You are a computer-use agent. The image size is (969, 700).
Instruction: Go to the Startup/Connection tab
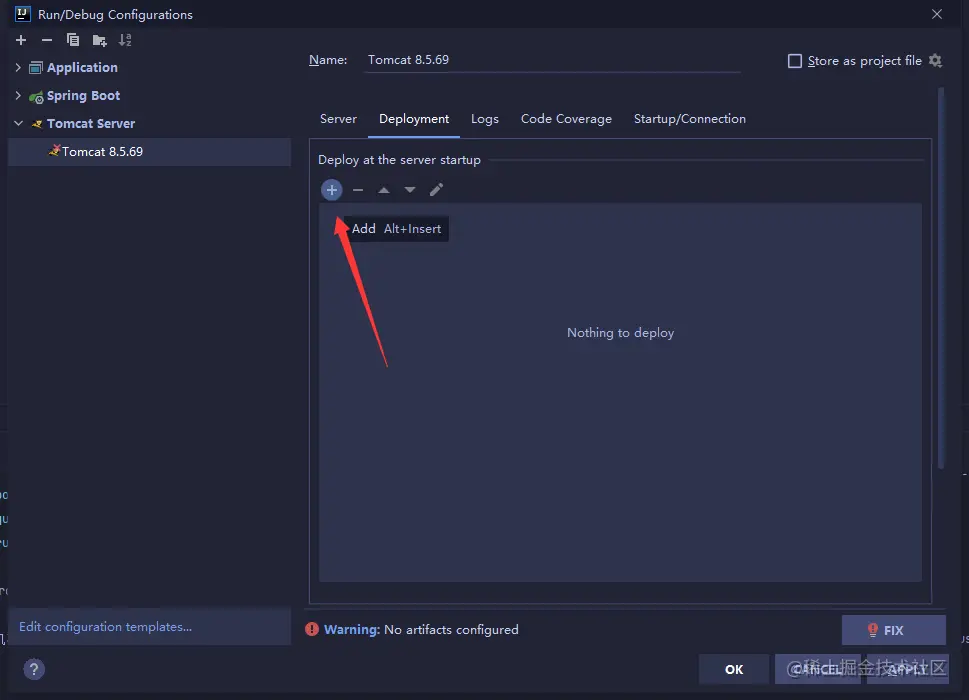[690, 119]
